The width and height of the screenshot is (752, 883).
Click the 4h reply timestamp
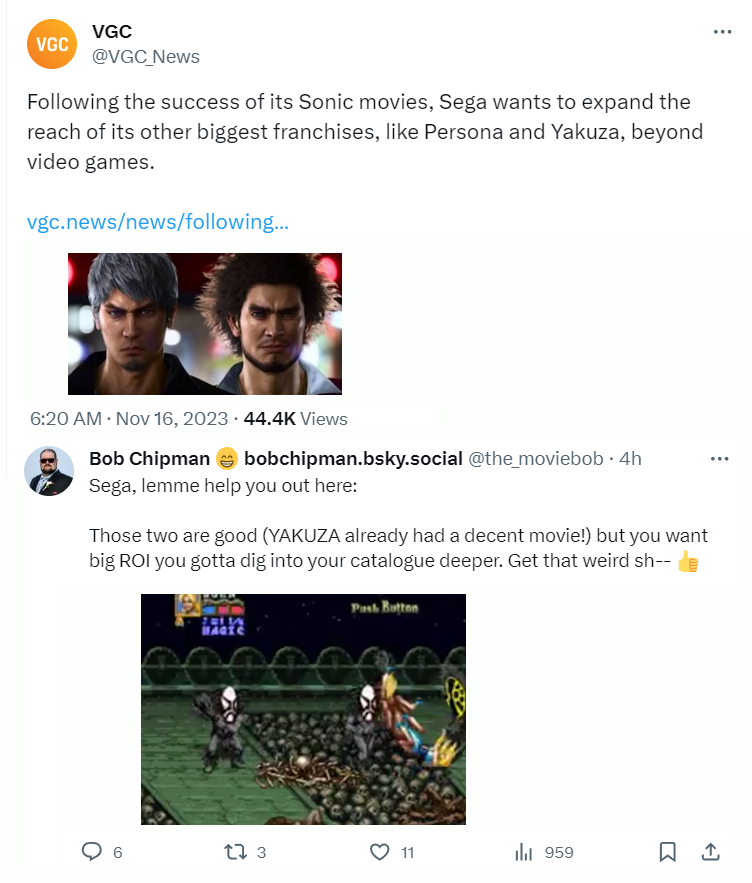click(x=630, y=459)
